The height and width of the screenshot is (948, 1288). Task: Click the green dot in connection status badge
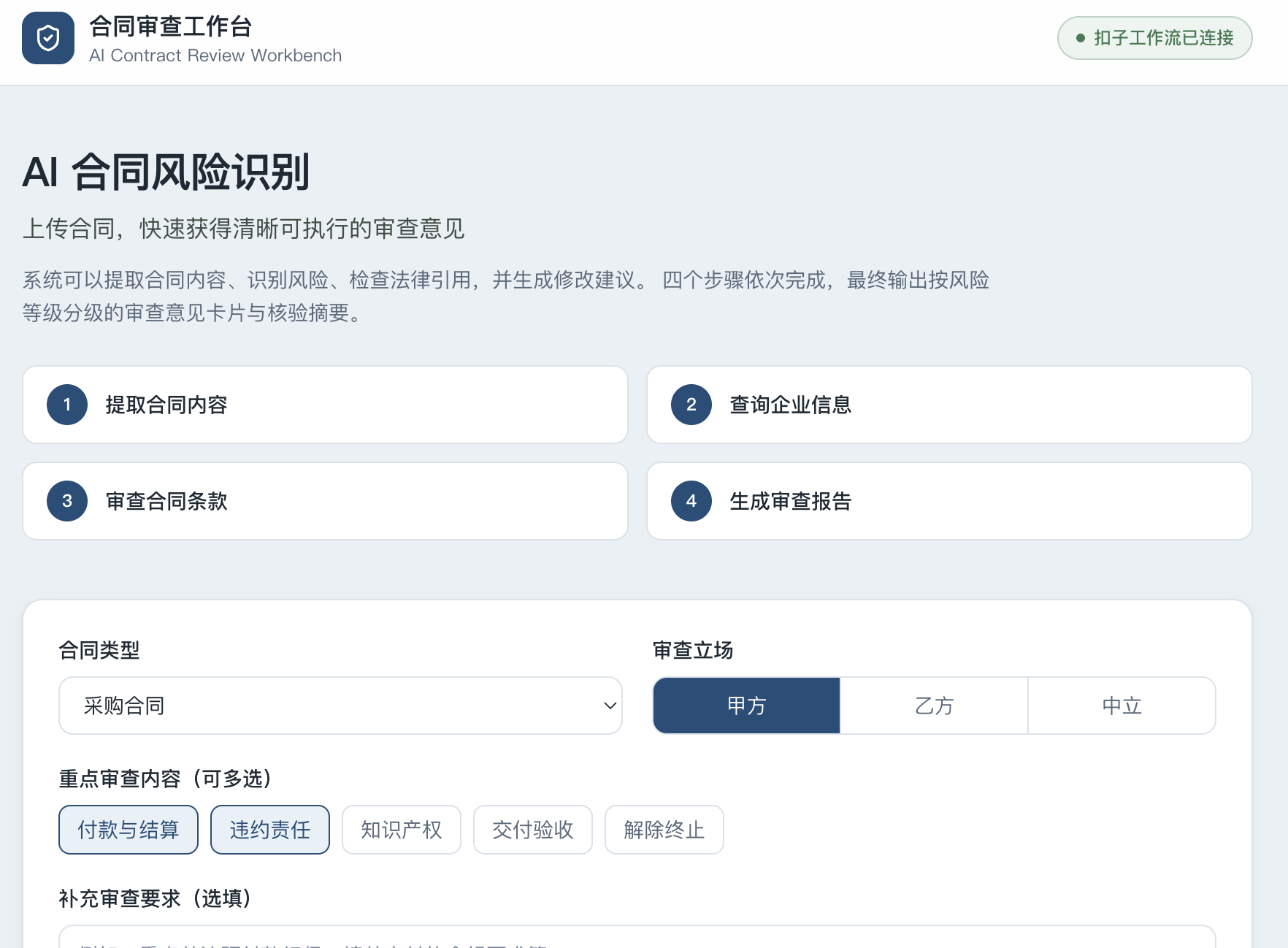1081,38
